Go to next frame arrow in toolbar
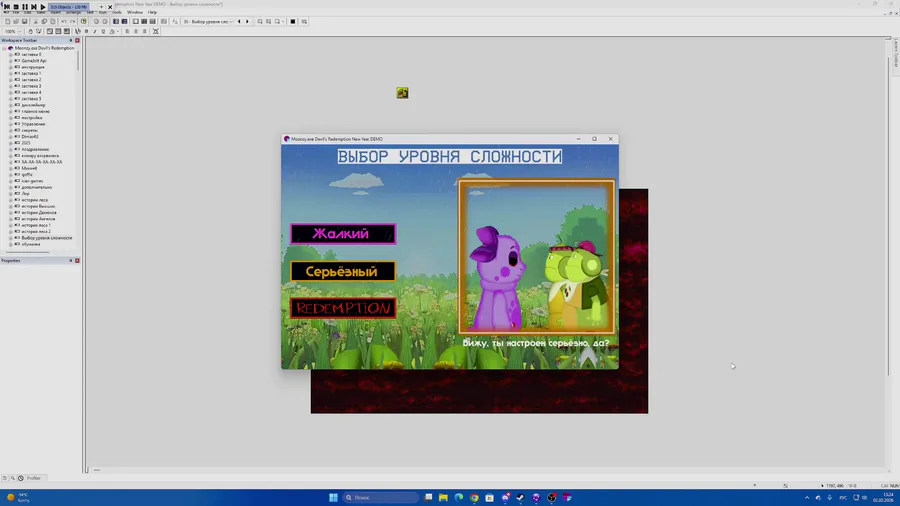 pos(247,22)
